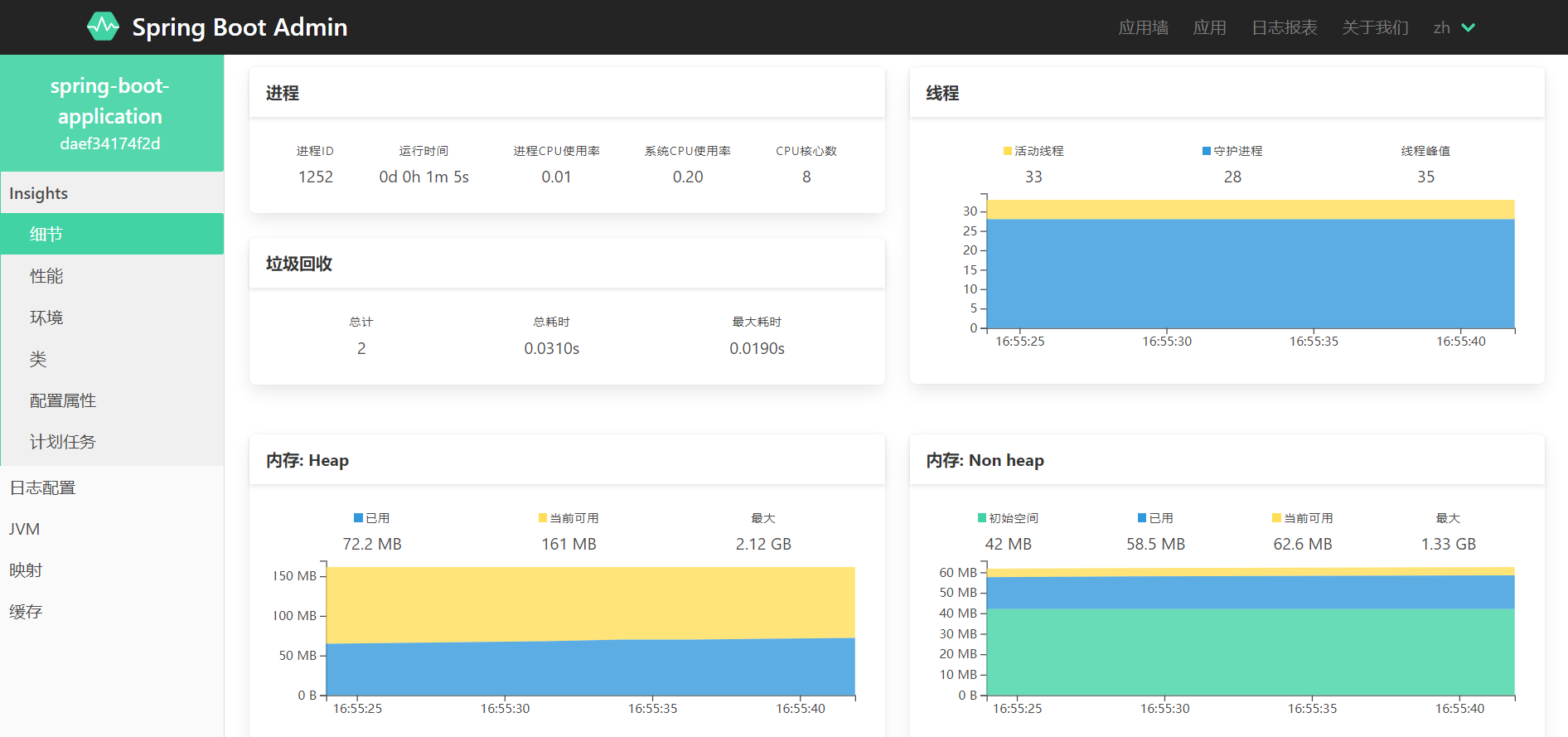The image size is (1568, 737).
Task: Click the 最大耗时 value 0.0190s
Action: pos(757,348)
